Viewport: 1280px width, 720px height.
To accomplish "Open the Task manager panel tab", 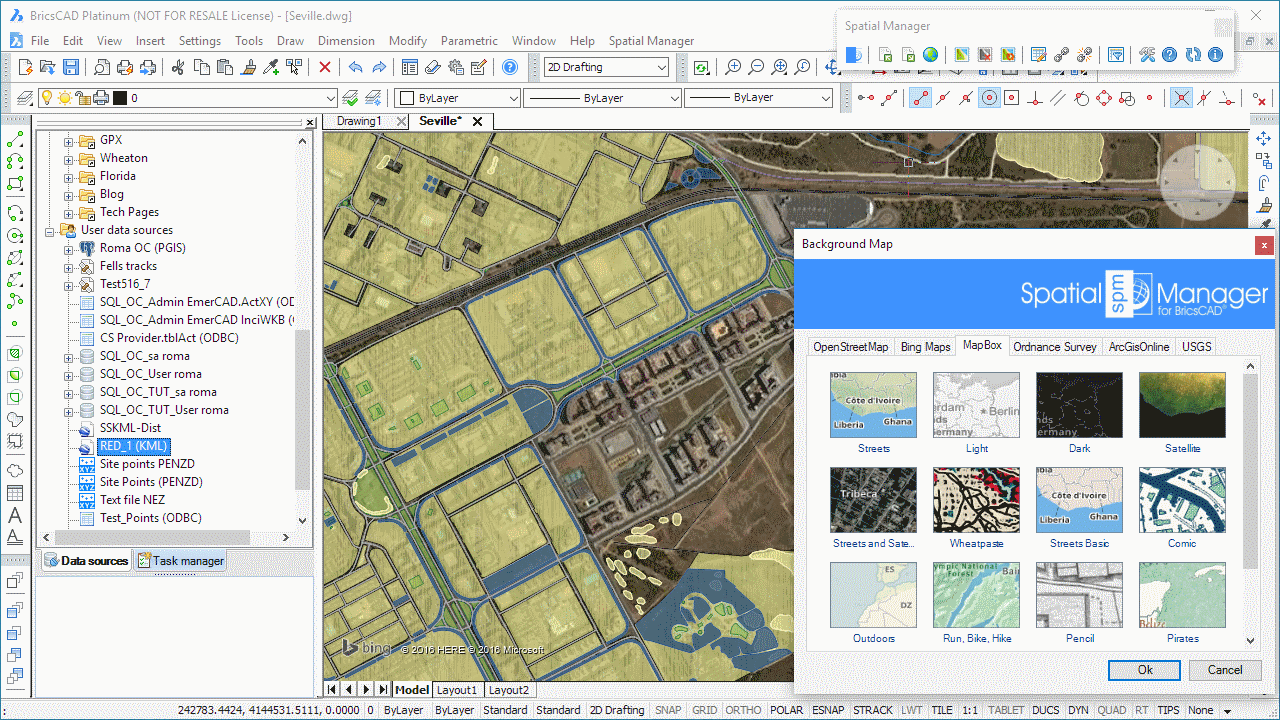I will 181,561.
